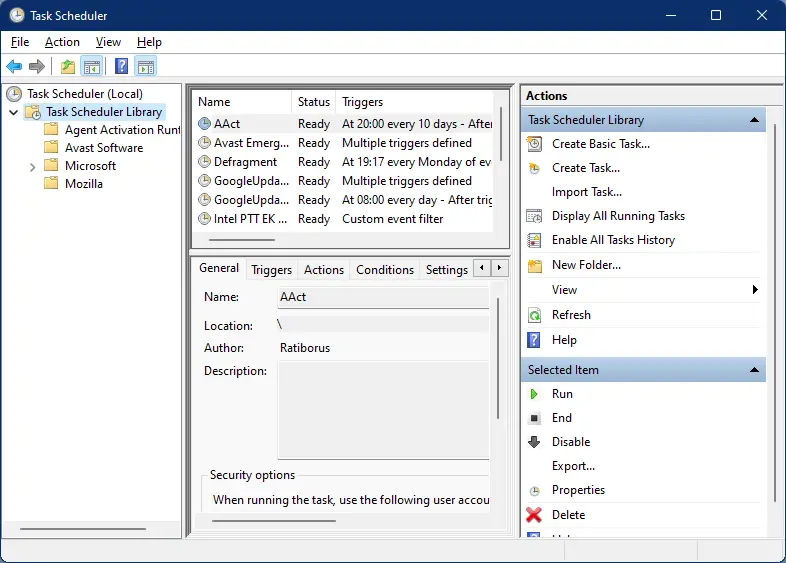Click the General tab vertical scrollbar
786x563 pixels.
[x=498, y=358]
